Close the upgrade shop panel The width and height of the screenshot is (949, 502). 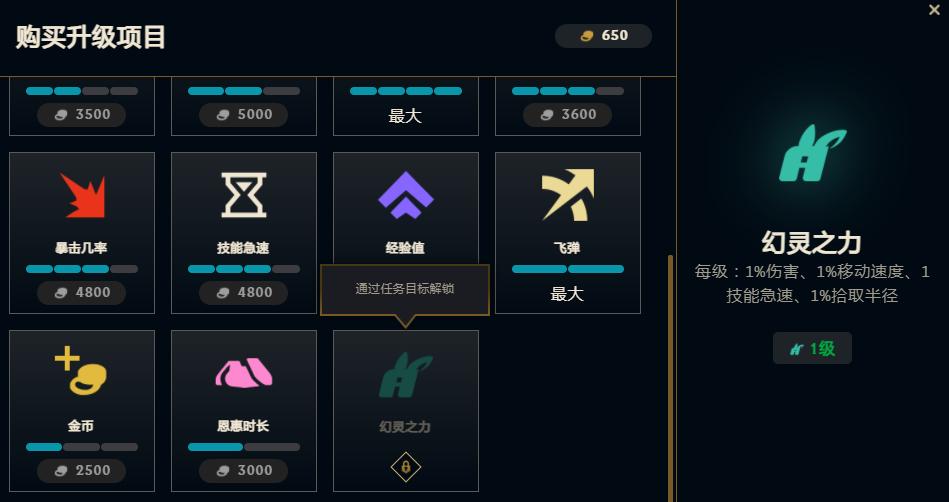(934, 10)
